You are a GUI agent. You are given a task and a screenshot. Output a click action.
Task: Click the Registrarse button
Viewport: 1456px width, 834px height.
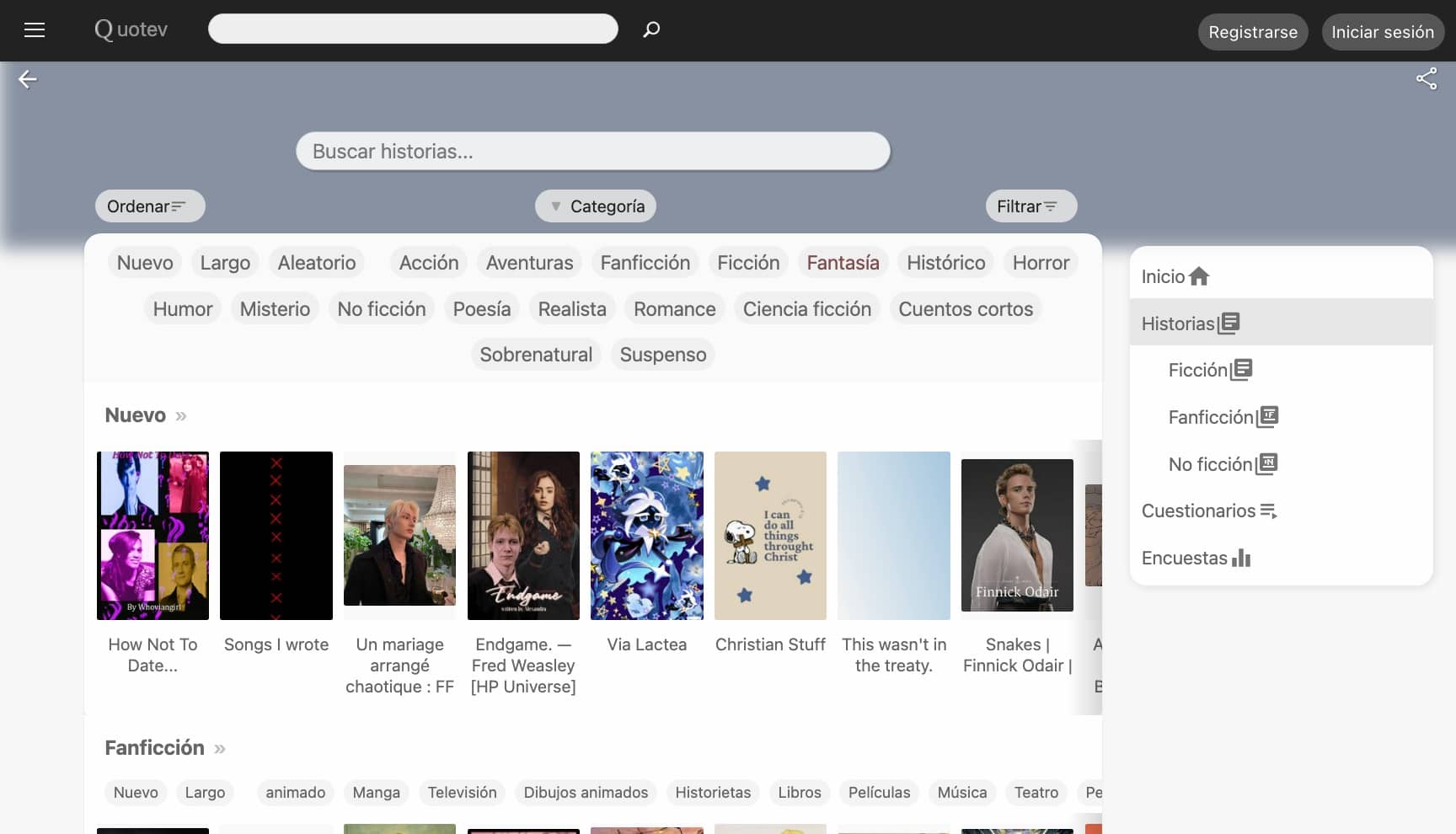point(1252,32)
